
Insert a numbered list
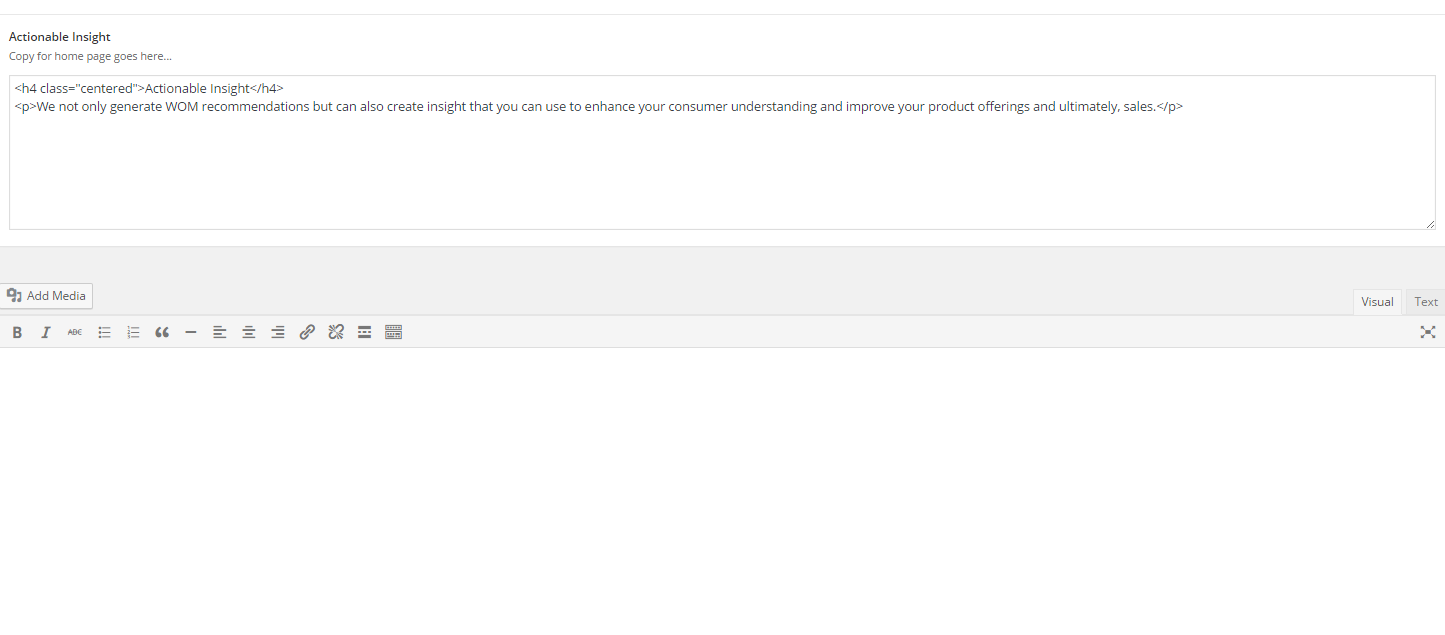pos(133,332)
